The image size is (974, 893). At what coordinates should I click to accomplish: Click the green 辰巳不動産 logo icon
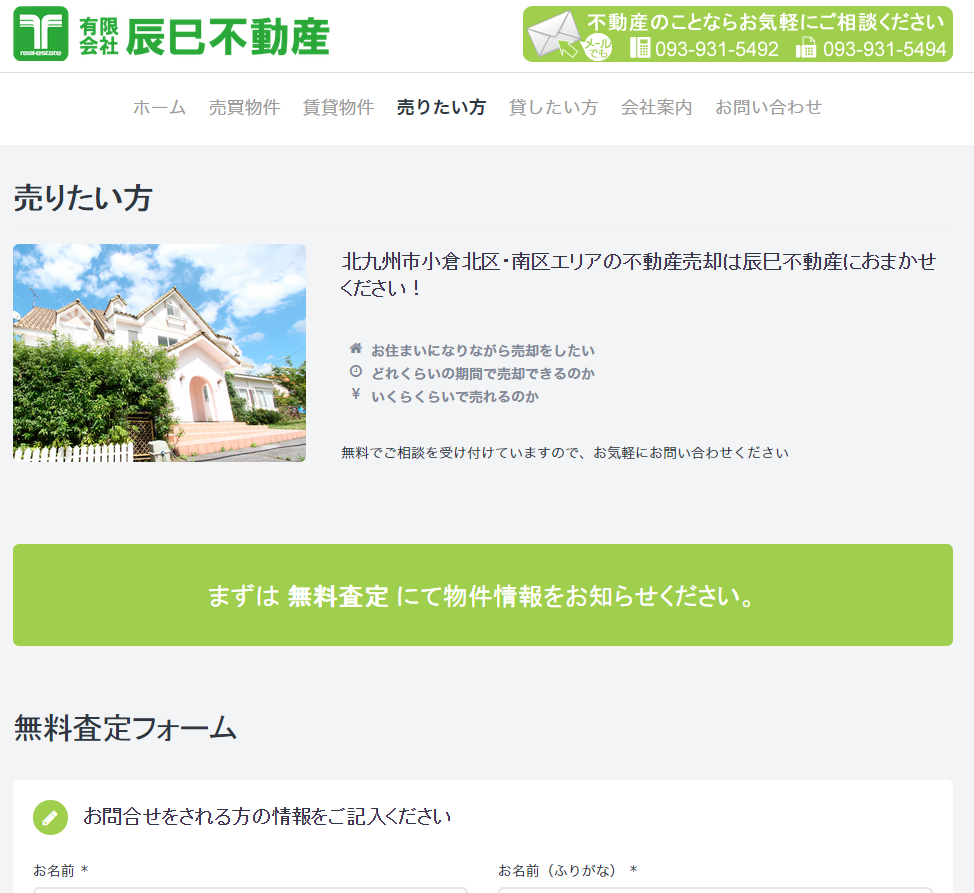[41, 34]
